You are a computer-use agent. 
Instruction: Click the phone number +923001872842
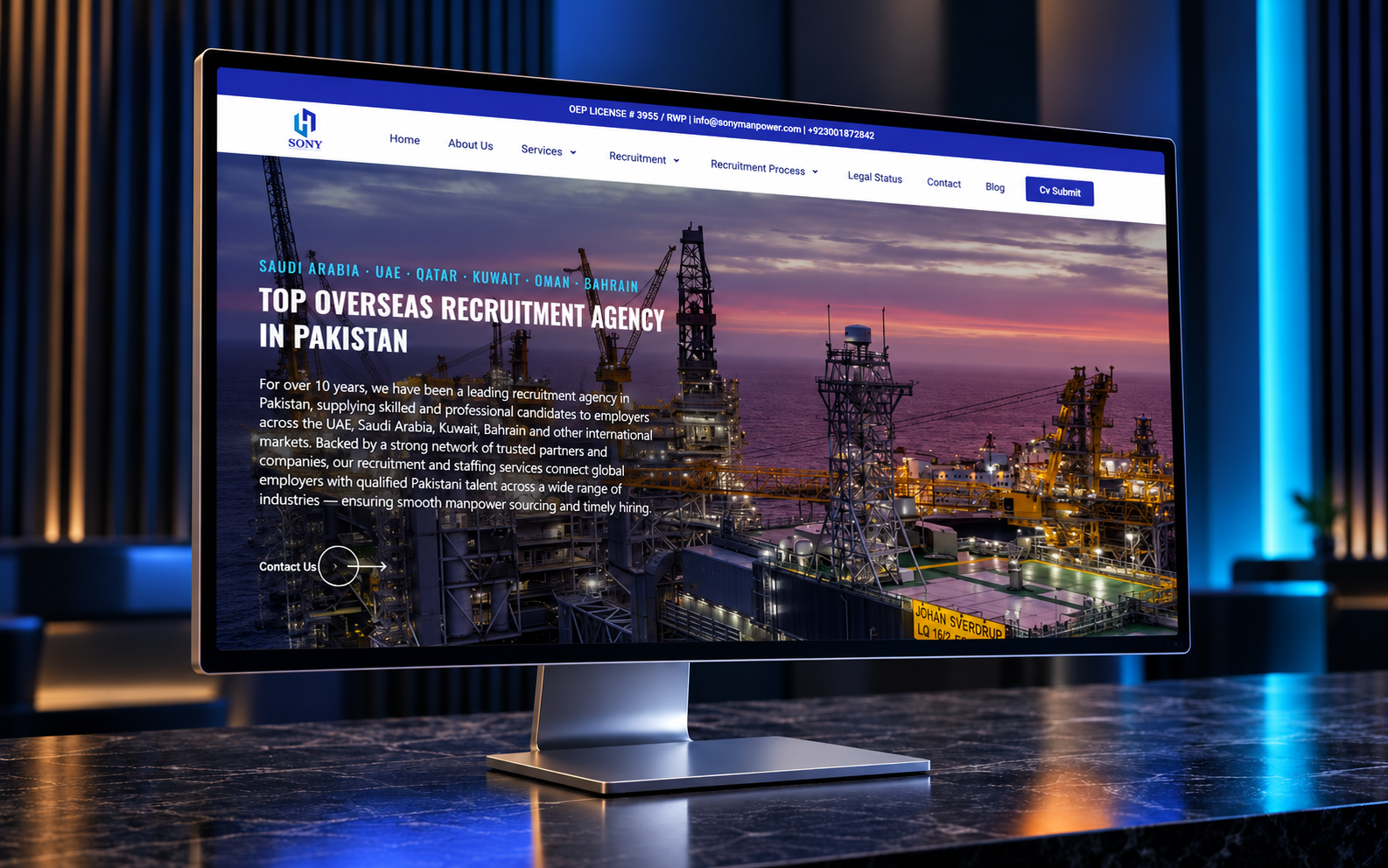(841, 133)
